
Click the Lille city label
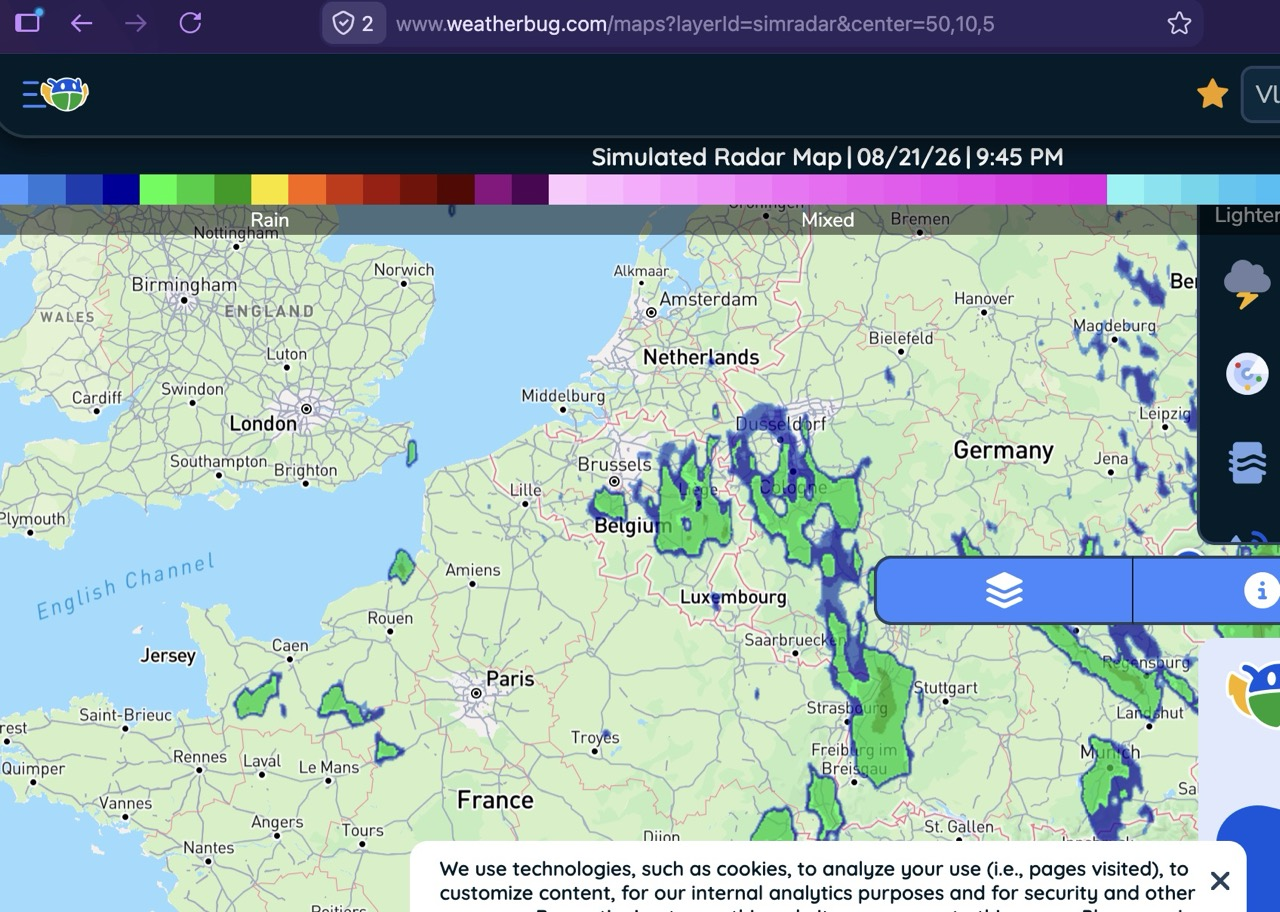coord(526,490)
